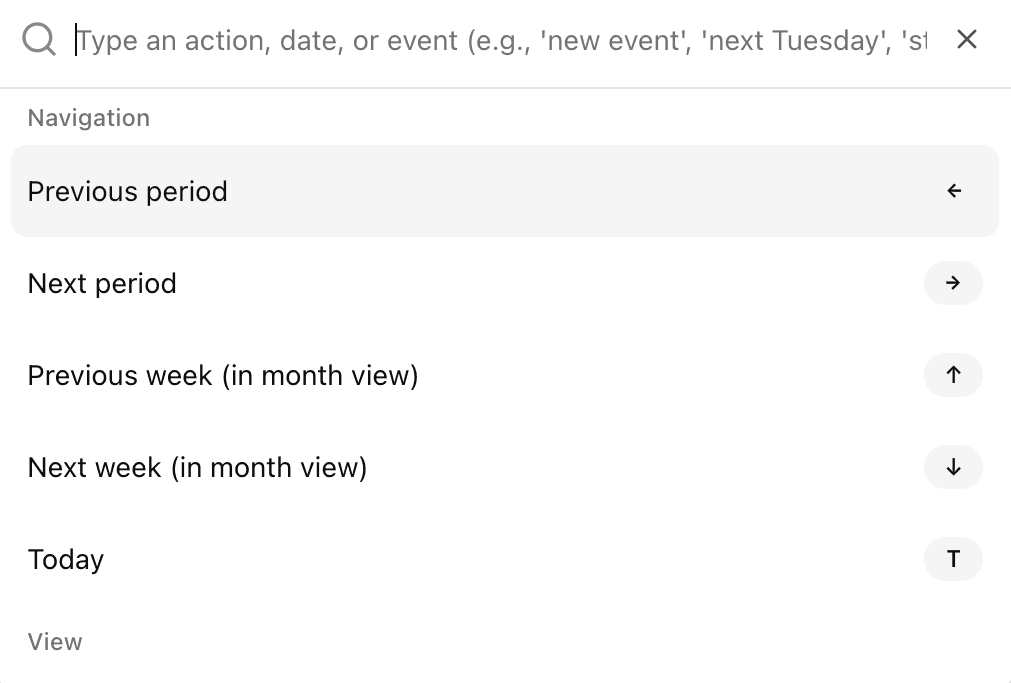The image size is (1011, 683).
Task: Click the magnifier search icon
Action: click(39, 40)
